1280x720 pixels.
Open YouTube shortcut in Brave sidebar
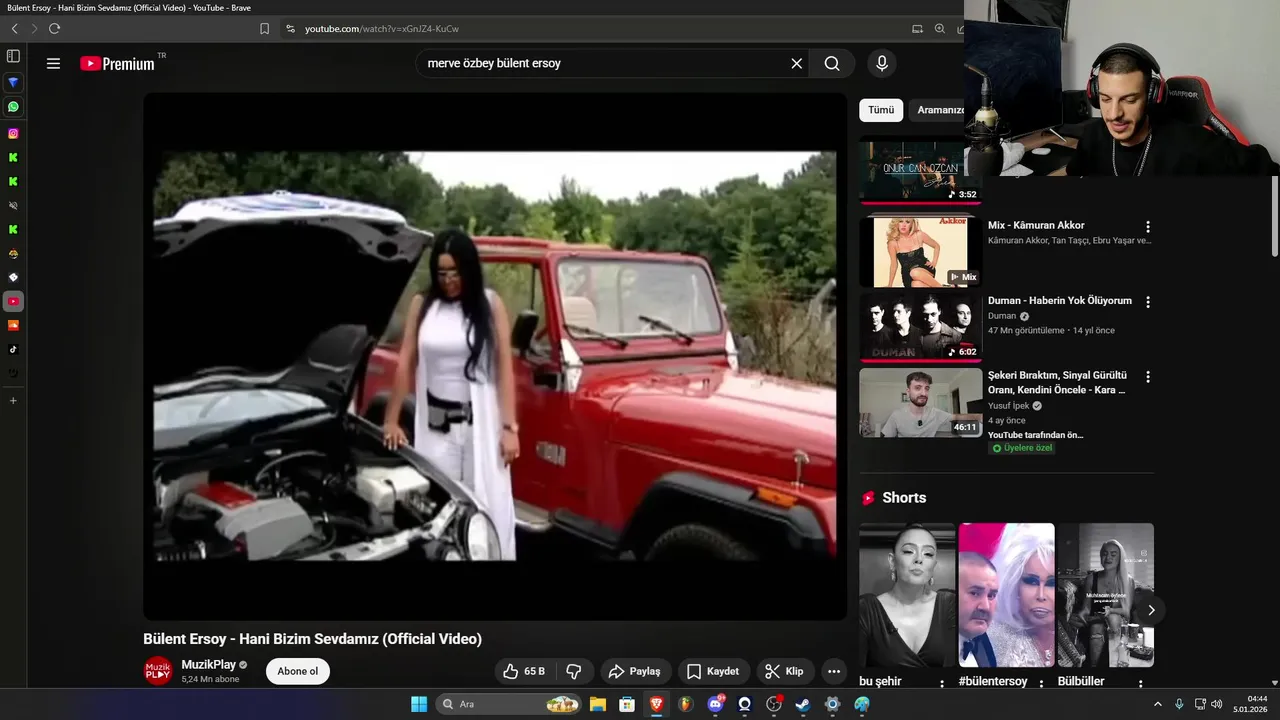click(x=13, y=301)
